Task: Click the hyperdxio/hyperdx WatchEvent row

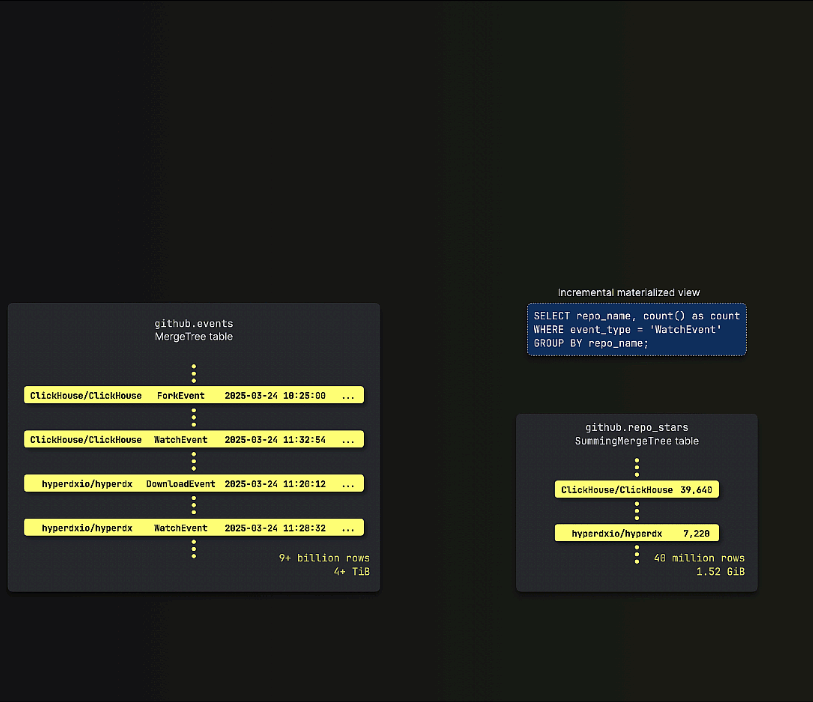Action: pos(193,528)
